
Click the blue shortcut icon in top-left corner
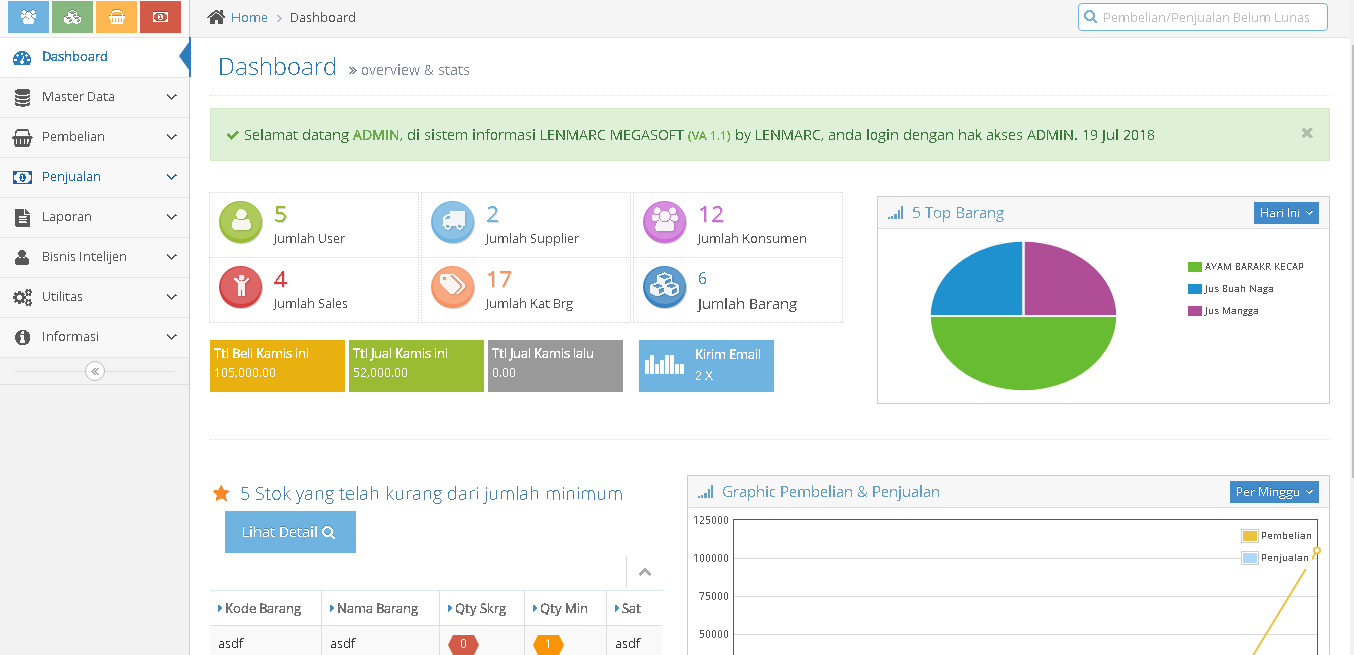point(28,17)
